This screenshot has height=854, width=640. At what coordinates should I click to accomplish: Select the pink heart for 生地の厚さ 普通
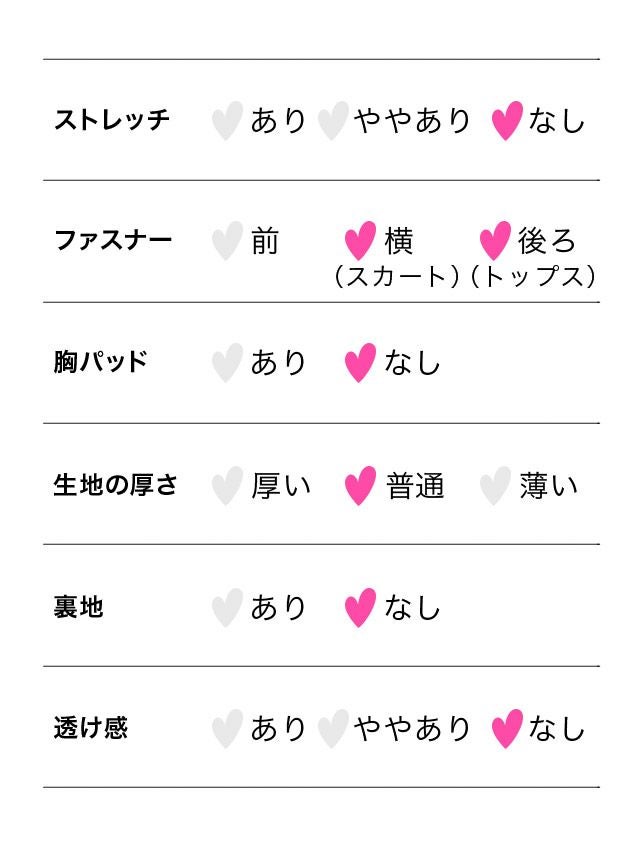360,486
